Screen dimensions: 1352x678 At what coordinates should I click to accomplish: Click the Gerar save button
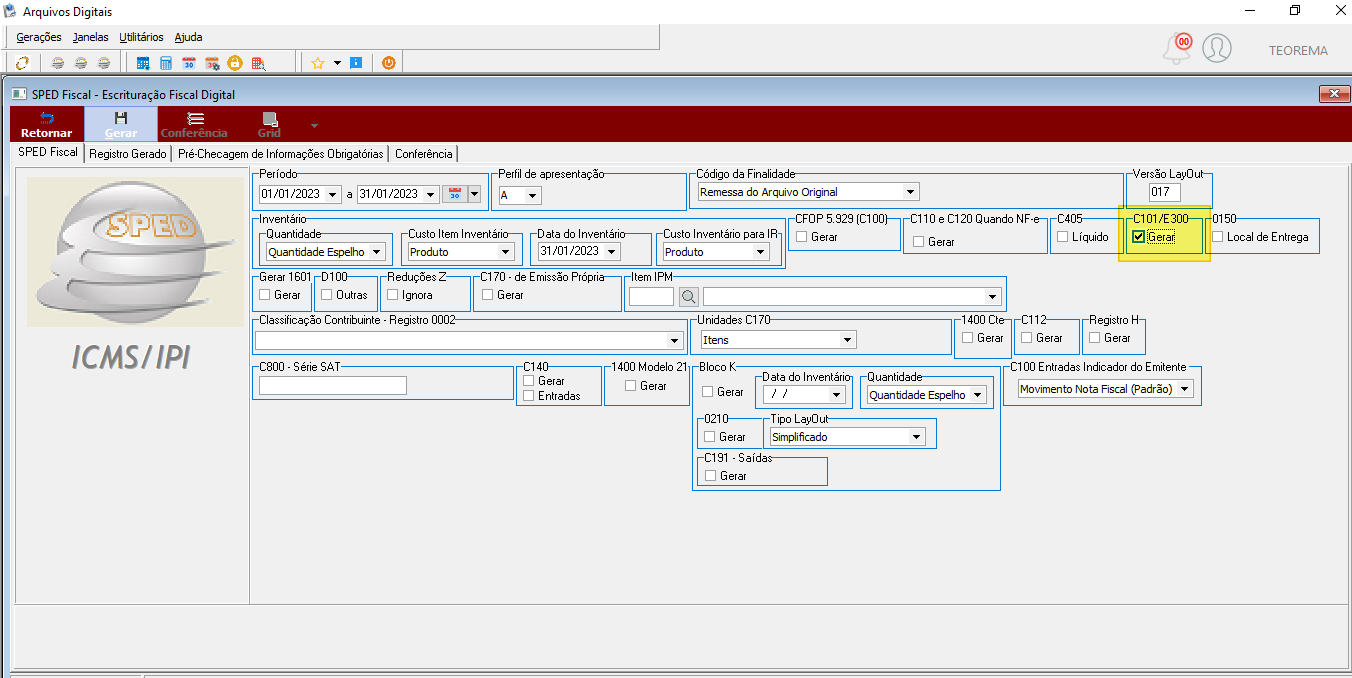tap(121, 124)
